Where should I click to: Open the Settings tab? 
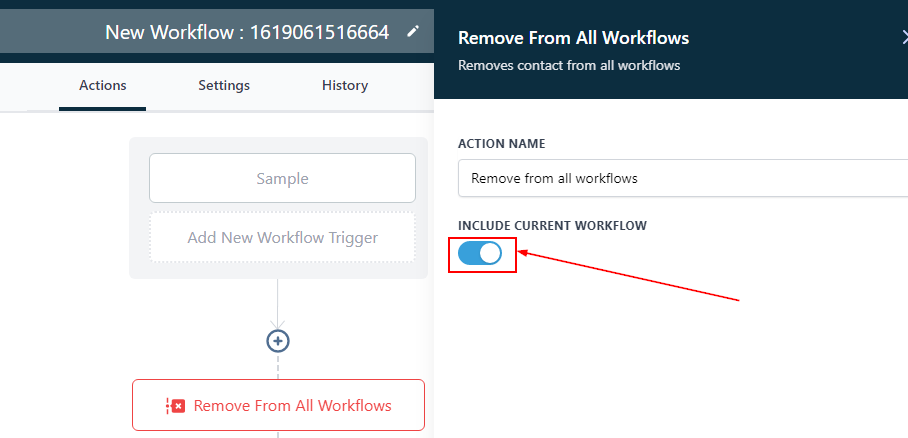click(x=224, y=86)
